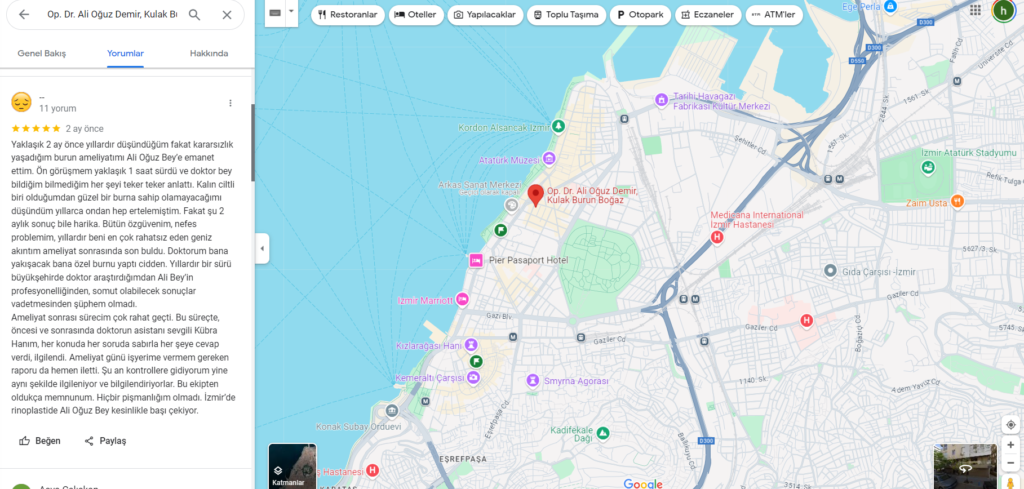
Task: Filter map by Restoranlar
Action: [x=347, y=14]
